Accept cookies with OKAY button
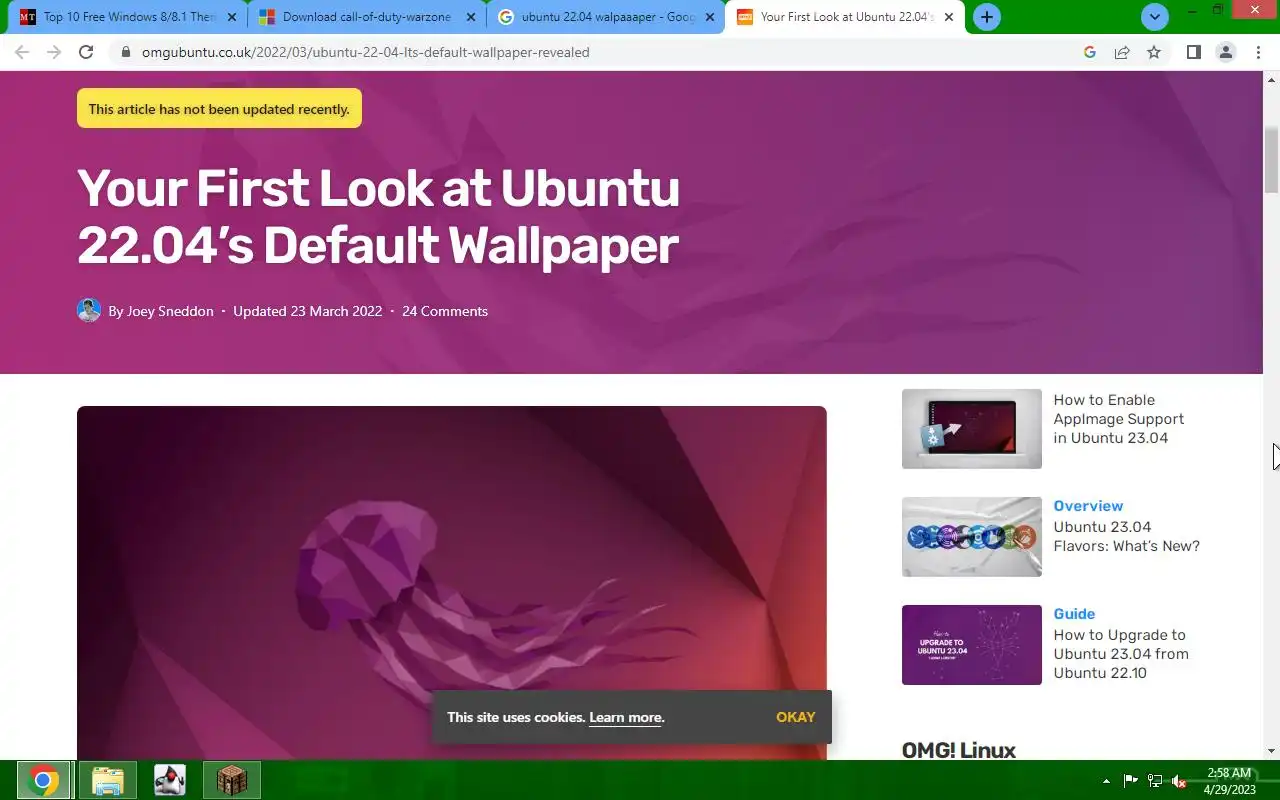This screenshot has width=1280, height=800. tap(796, 717)
